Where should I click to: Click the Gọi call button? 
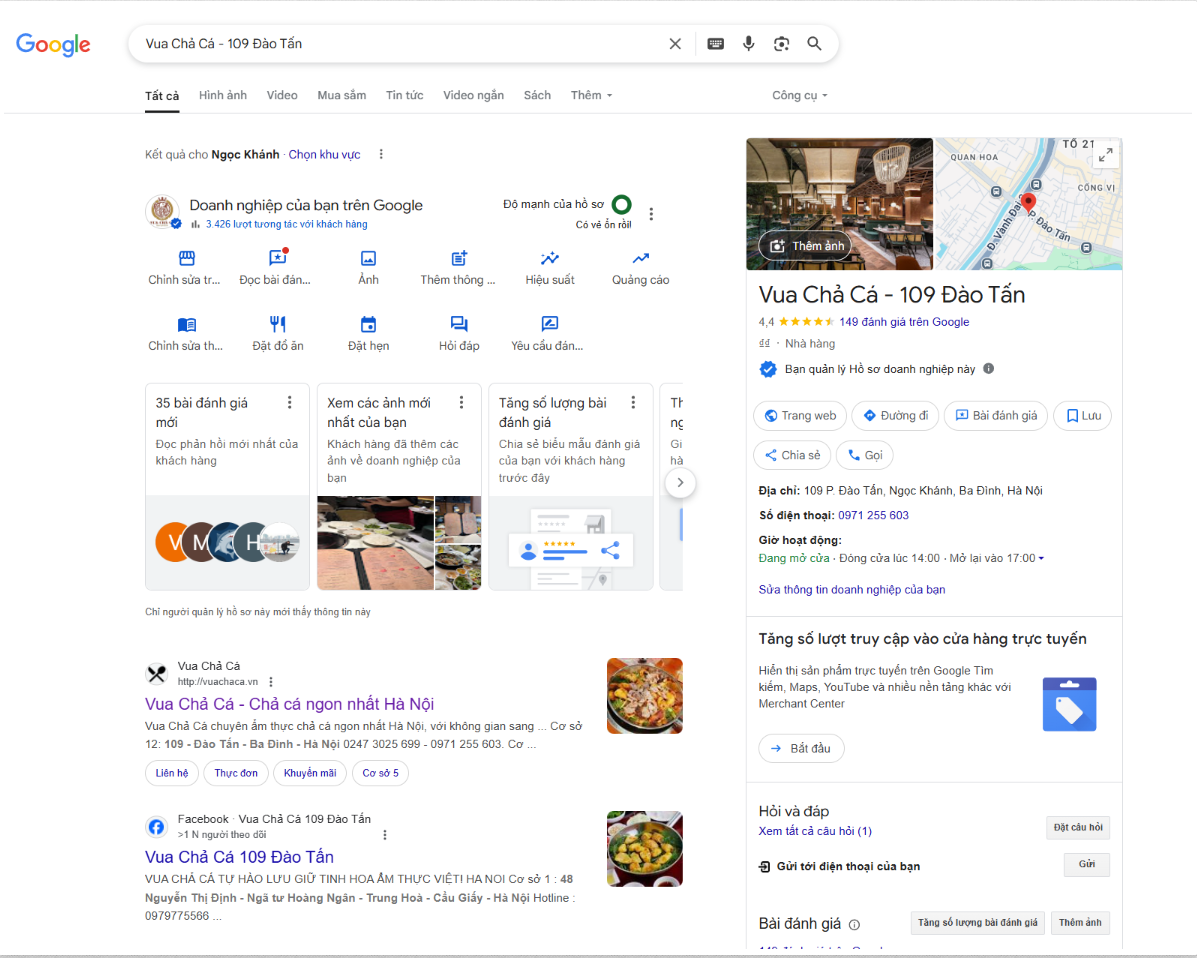coord(864,455)
